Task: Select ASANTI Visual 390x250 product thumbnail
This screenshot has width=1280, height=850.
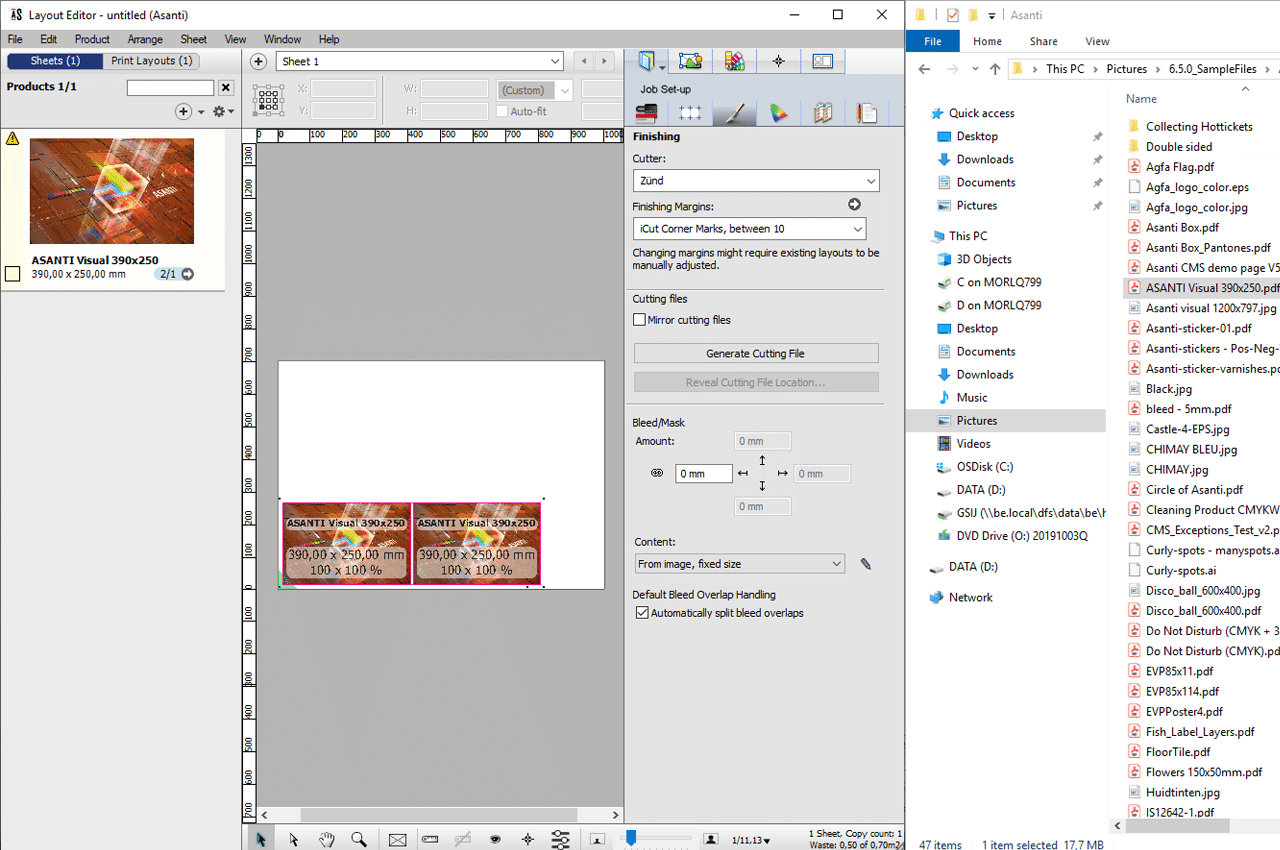Action: [112, 191]
